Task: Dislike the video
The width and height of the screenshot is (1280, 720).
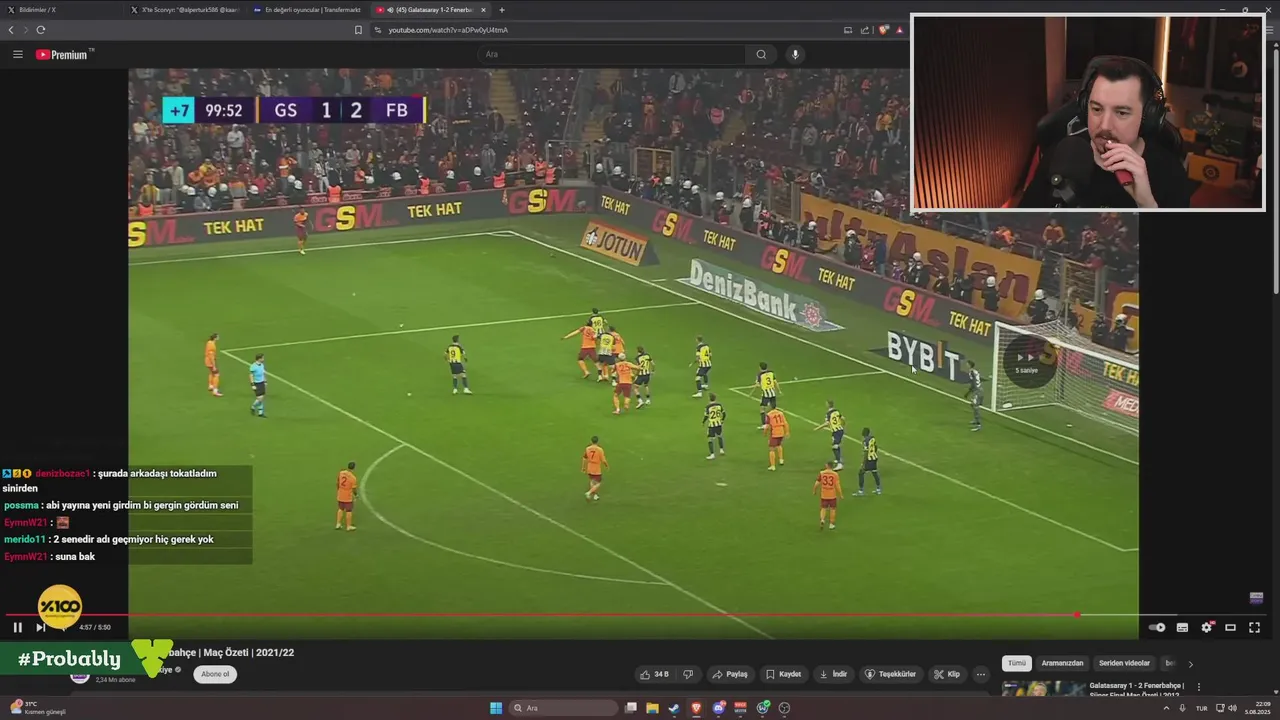Action: (688, 674)
